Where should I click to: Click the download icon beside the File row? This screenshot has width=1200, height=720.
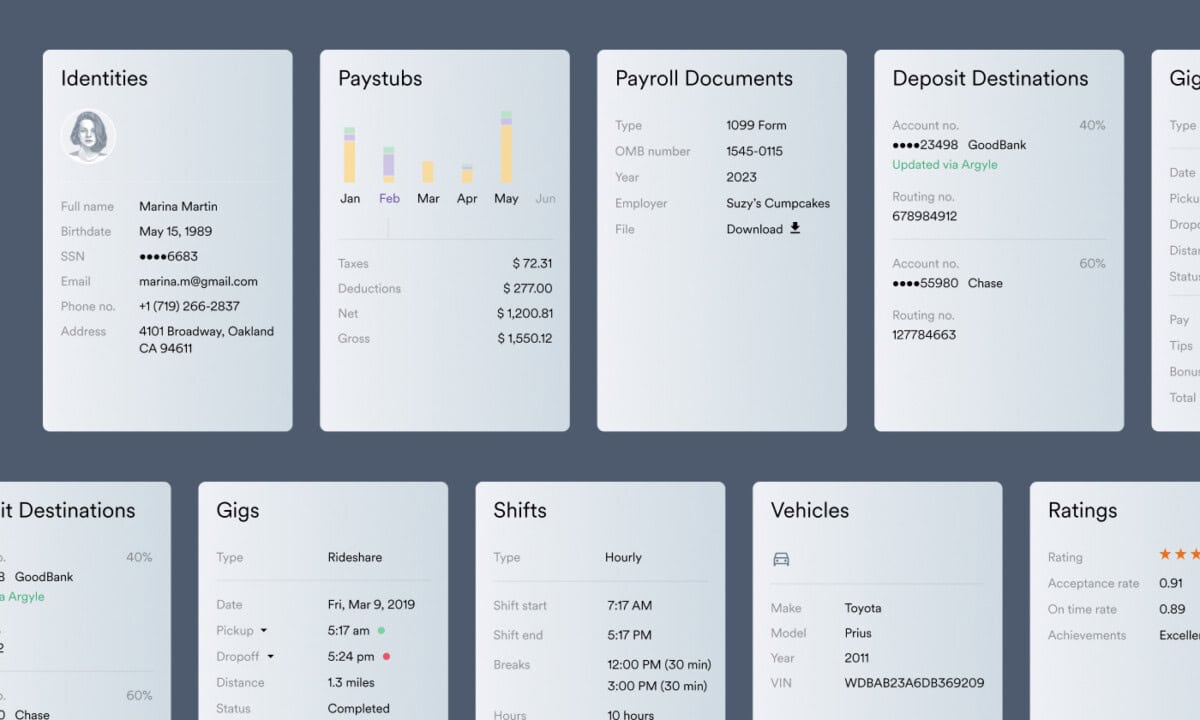pos(795,228)
